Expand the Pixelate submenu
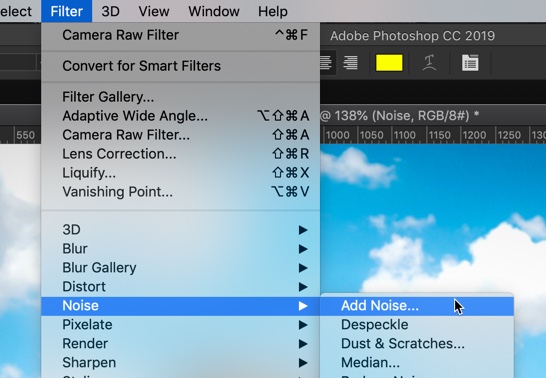The image size is (546, 378). coord(180,325)
